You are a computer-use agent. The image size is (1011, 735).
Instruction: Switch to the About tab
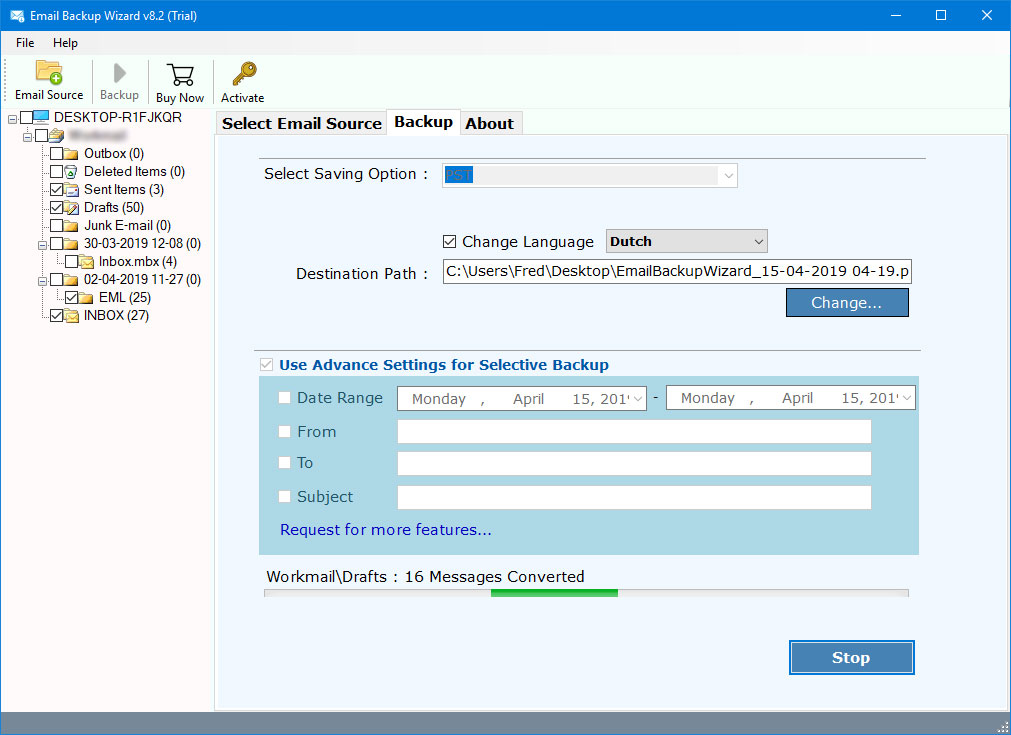(490, 123)
